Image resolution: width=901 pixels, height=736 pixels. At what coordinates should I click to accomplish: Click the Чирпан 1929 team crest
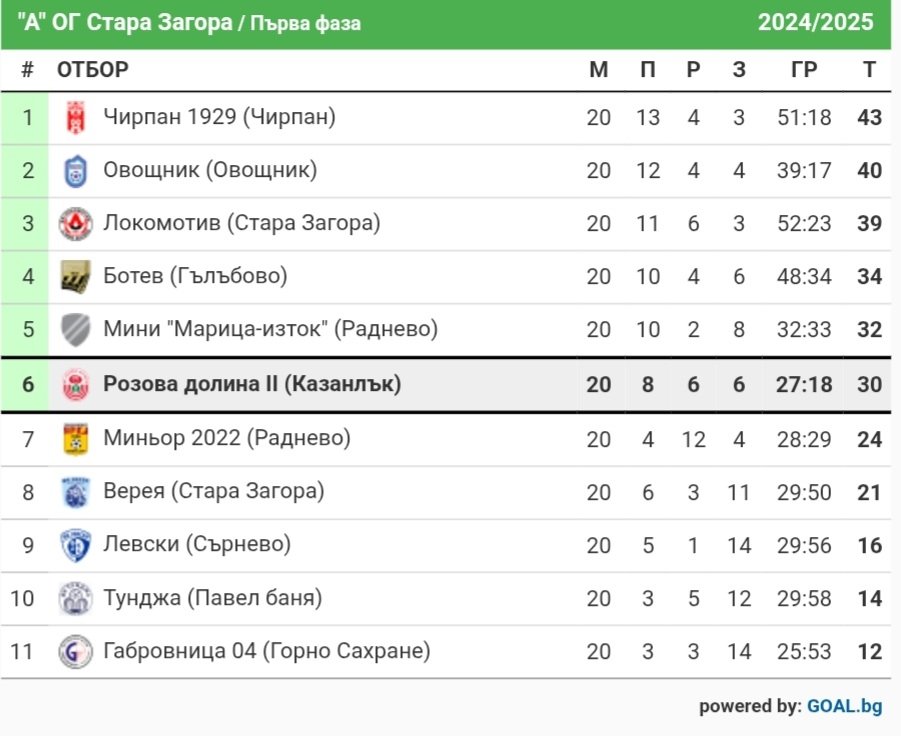coord(76,118)
